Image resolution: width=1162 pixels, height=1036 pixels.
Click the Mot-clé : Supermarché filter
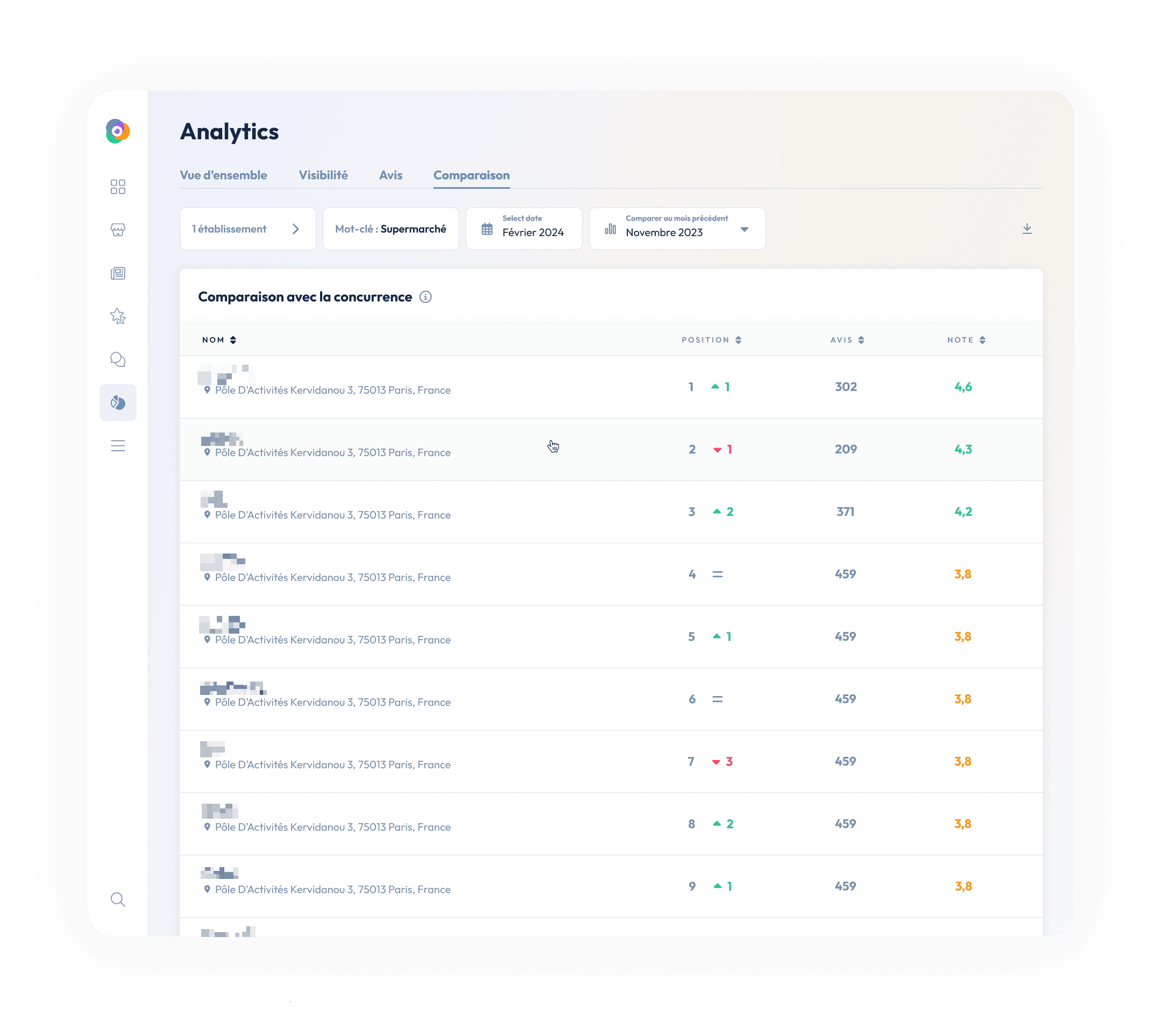[x=391, y=228]
